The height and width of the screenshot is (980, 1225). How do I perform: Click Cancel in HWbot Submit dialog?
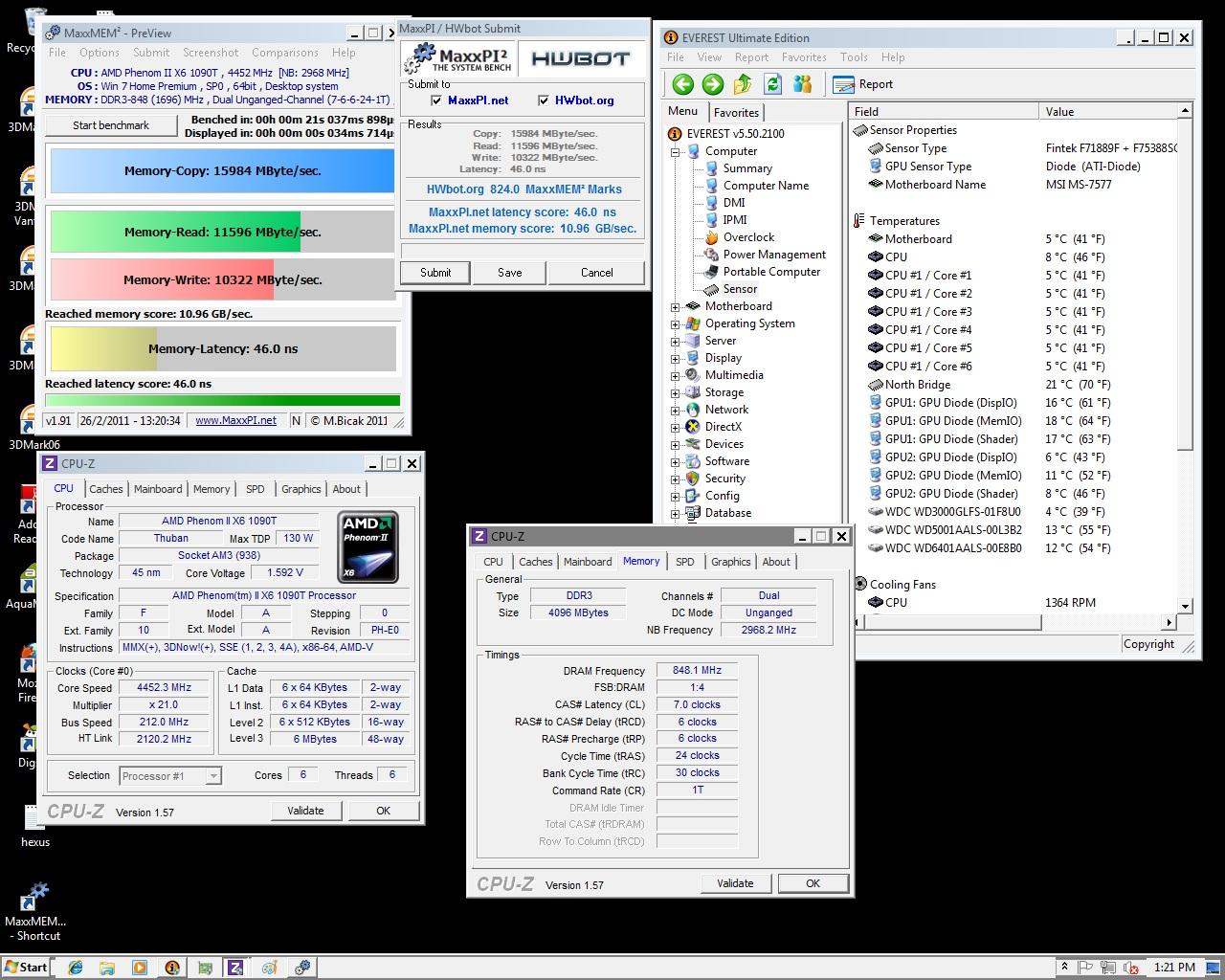click(x=597, y=273)
